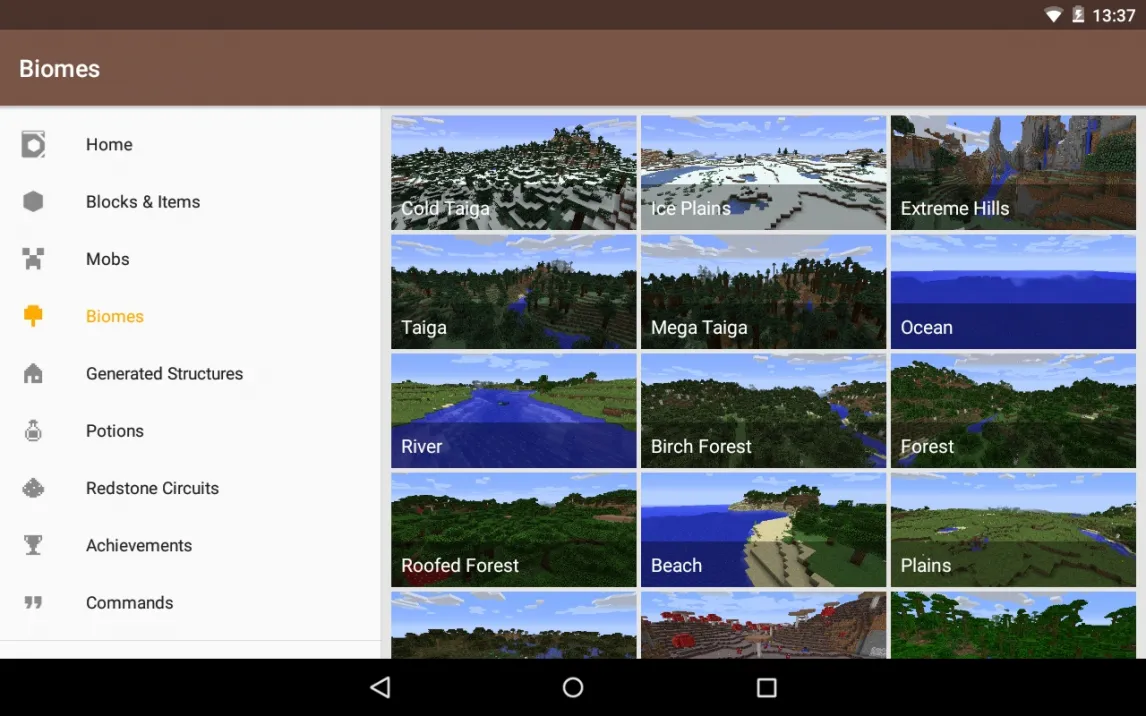Image resolution: width=1146 pixels, height=716 pixels.
Task: Tap the Blocks & Items hexagon icon
Action: point(33,202)
